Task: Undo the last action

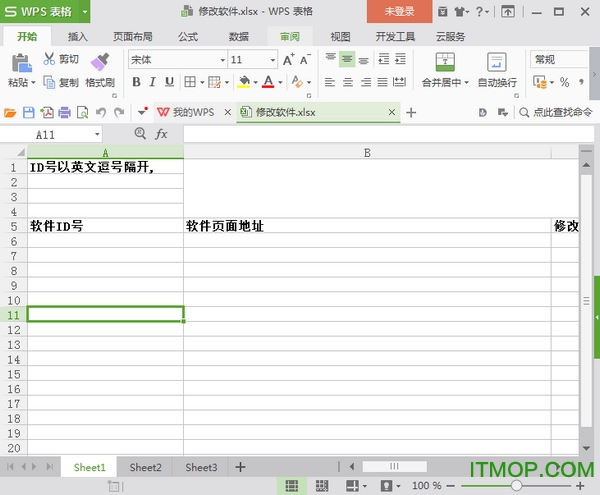Action: 101,112
